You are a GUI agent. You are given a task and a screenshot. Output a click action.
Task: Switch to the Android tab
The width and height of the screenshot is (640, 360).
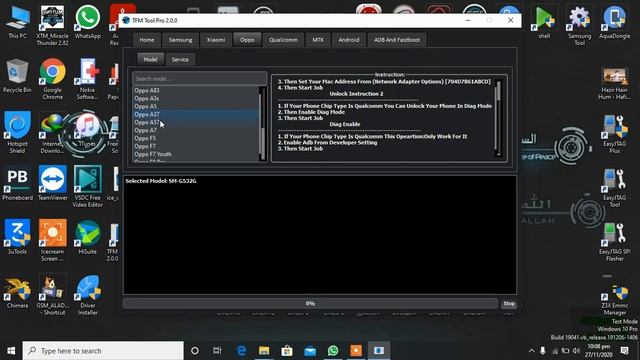349,40
